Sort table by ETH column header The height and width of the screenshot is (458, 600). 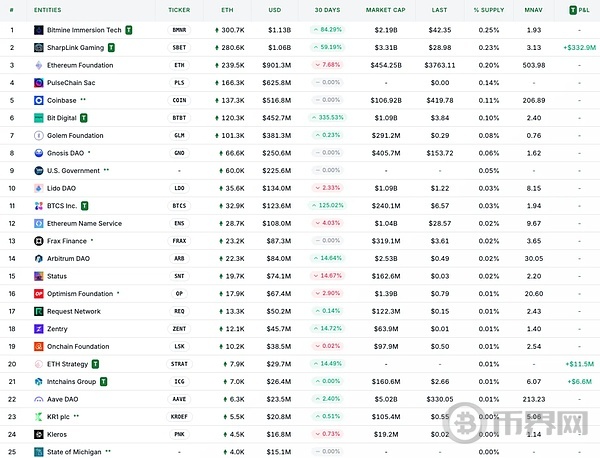[227, 10]
